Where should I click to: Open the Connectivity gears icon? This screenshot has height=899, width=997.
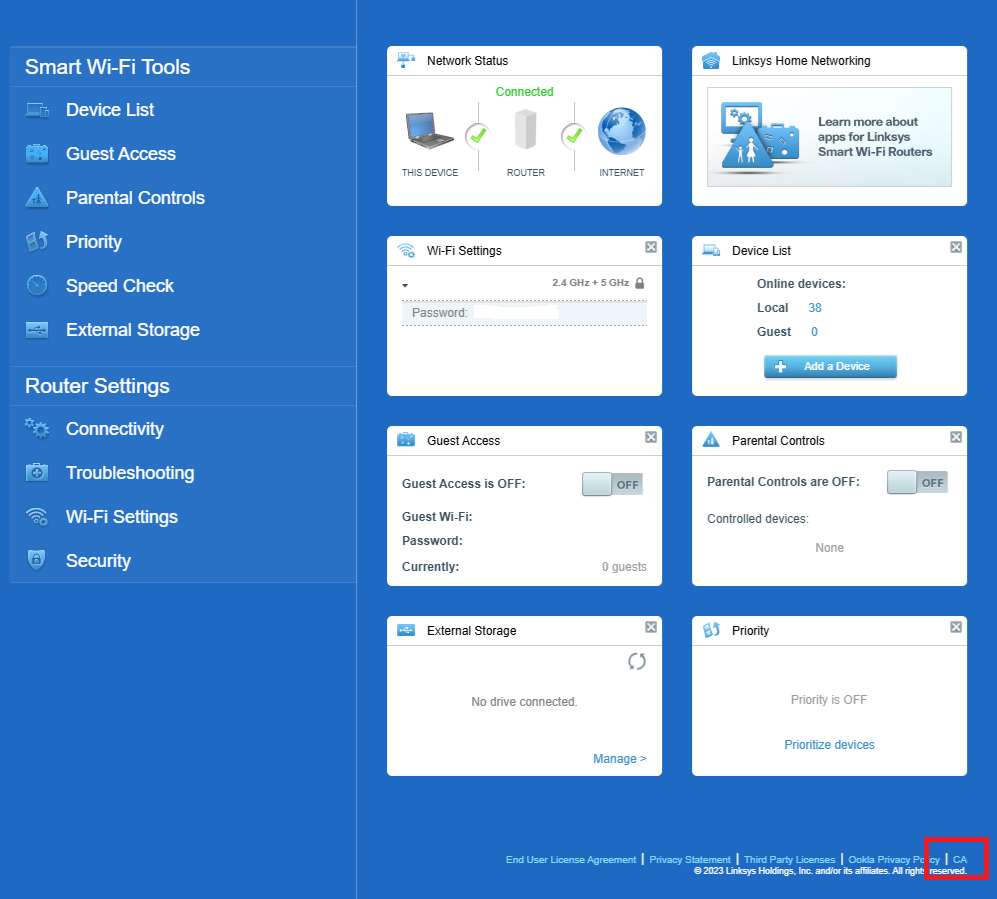click(x=37, y=429)
